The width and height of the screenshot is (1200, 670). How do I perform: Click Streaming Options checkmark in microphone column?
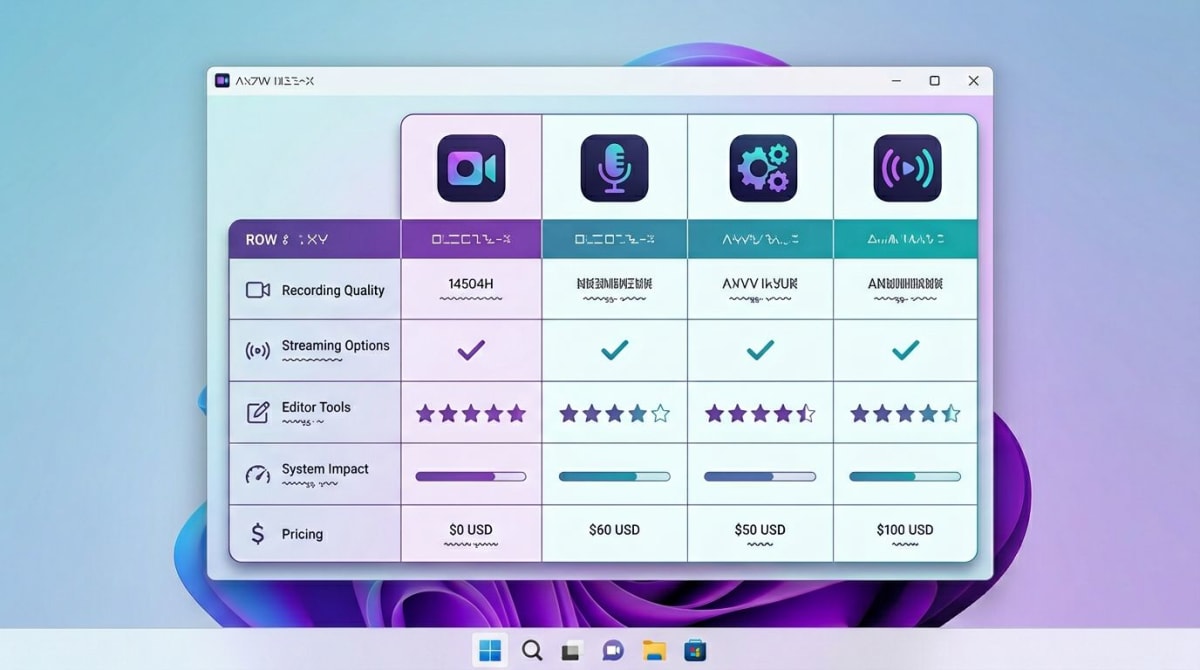pyautogui.click(x=615, y=350)
